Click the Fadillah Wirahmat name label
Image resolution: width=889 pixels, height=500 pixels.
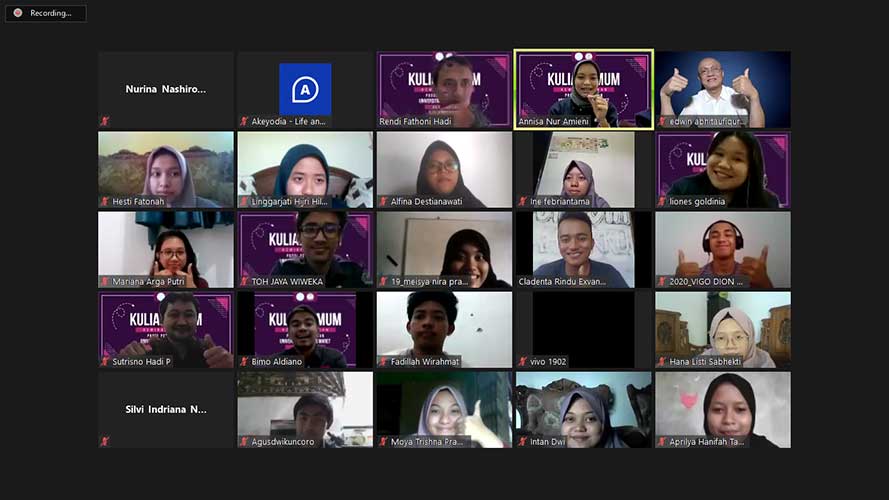click(x=426, y=362)
